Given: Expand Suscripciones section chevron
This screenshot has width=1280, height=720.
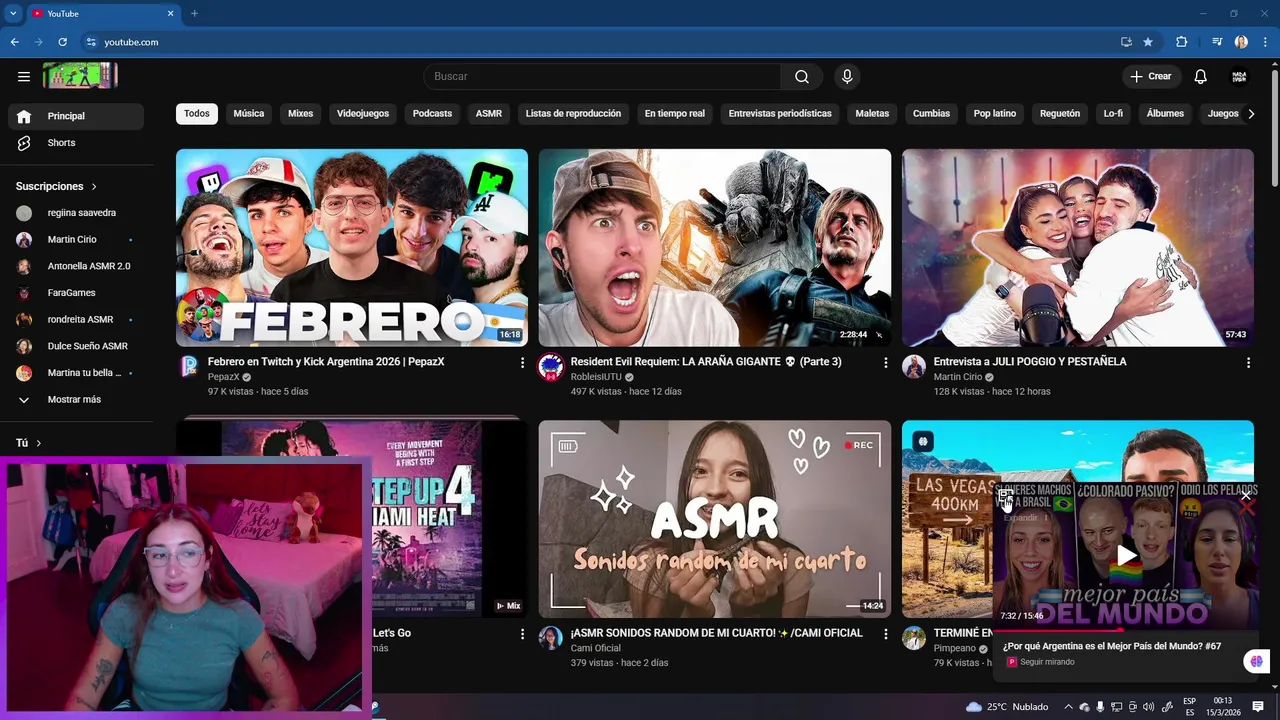Looking at the screenshot, I should point(94,187).
